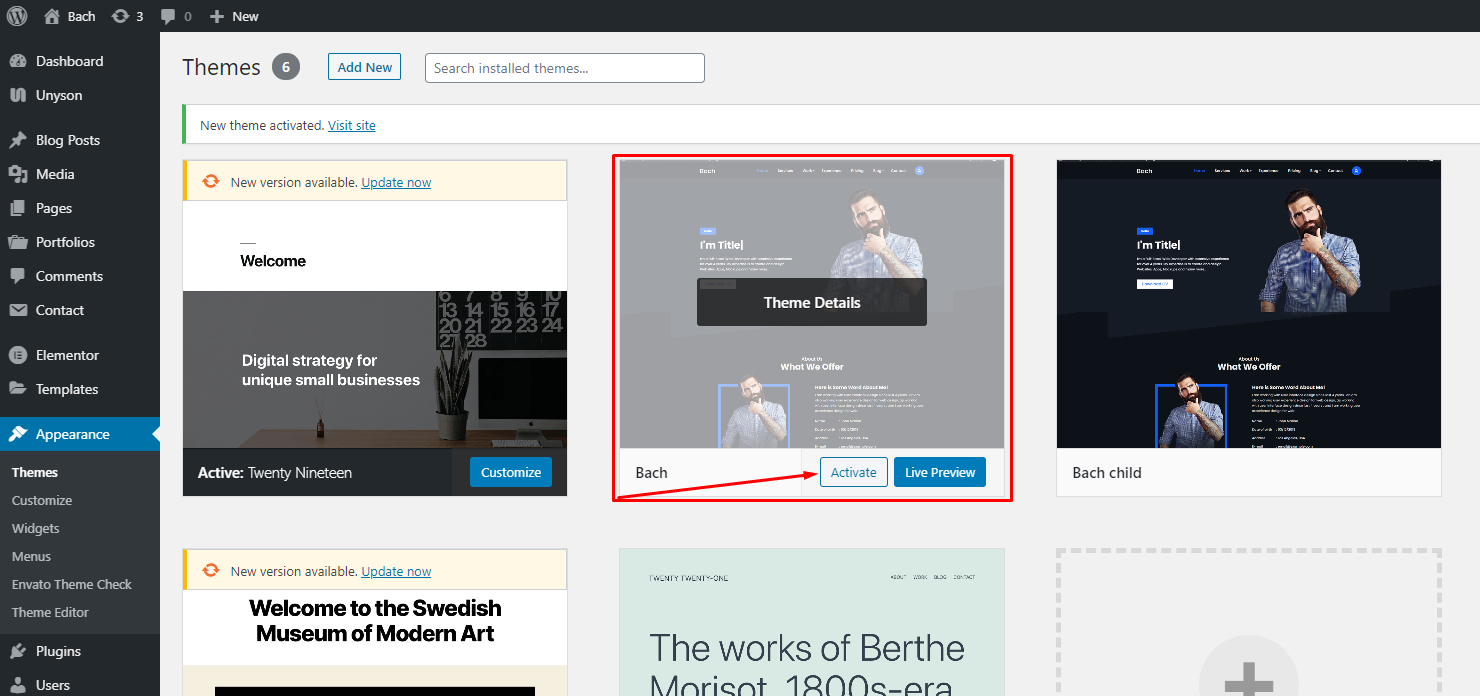The width and height of the screenshot is (1480, 696).
Task: Select the Bach child theme thumbnail
Action: (x=1249, y=304)
